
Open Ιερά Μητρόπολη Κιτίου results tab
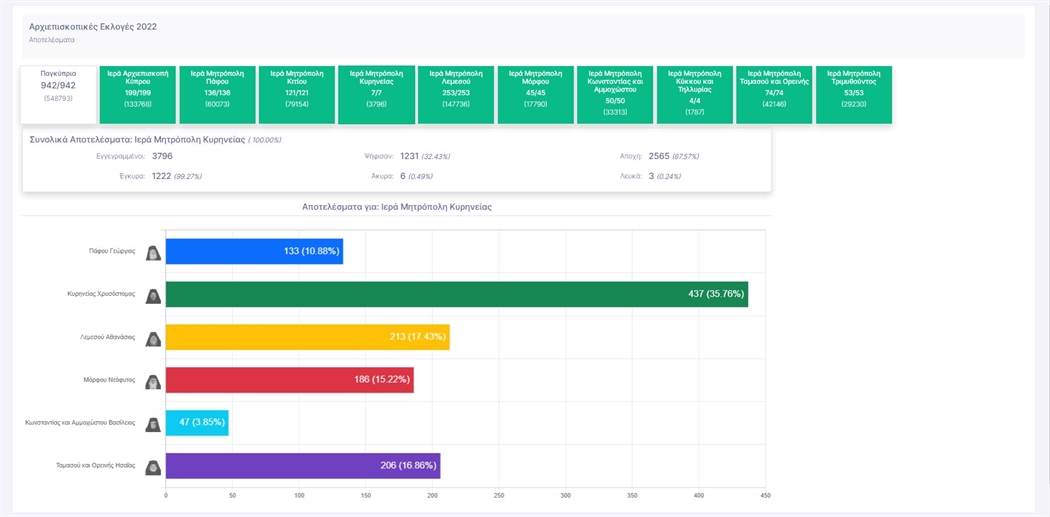[297, 95]
